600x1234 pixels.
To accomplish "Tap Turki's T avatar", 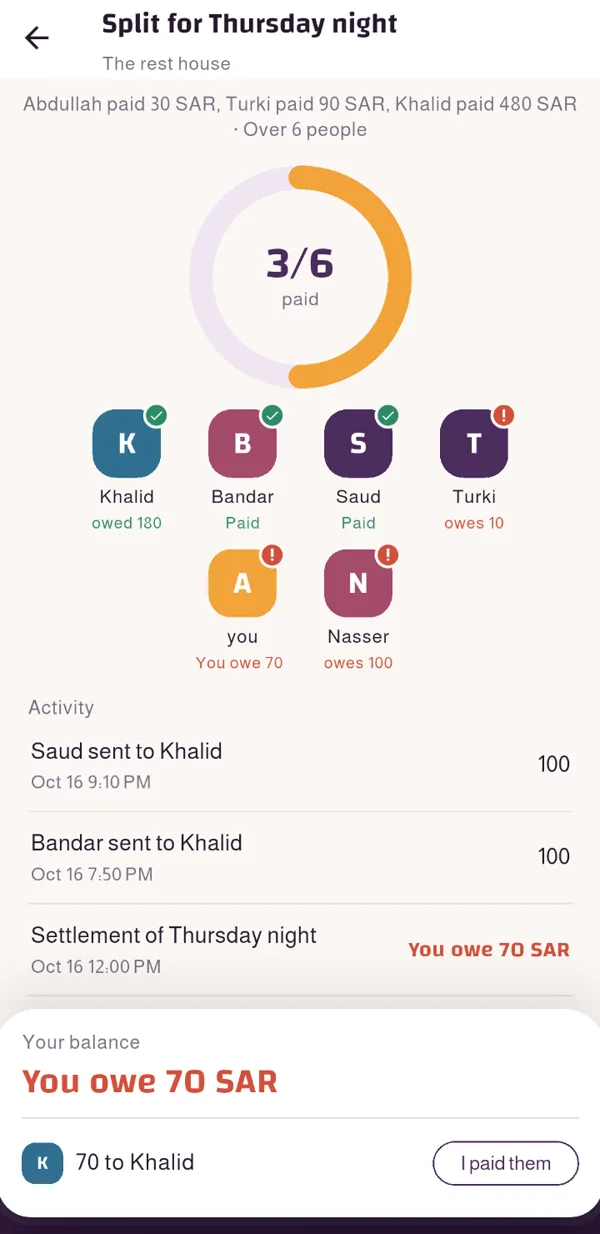I will [474, 443].
